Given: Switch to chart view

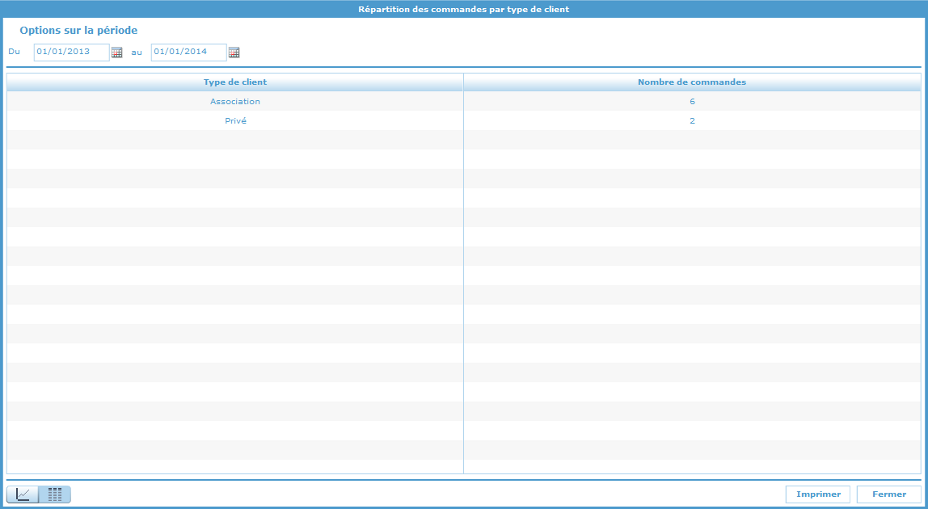Looking at the screenshot, I should [22, 494].
